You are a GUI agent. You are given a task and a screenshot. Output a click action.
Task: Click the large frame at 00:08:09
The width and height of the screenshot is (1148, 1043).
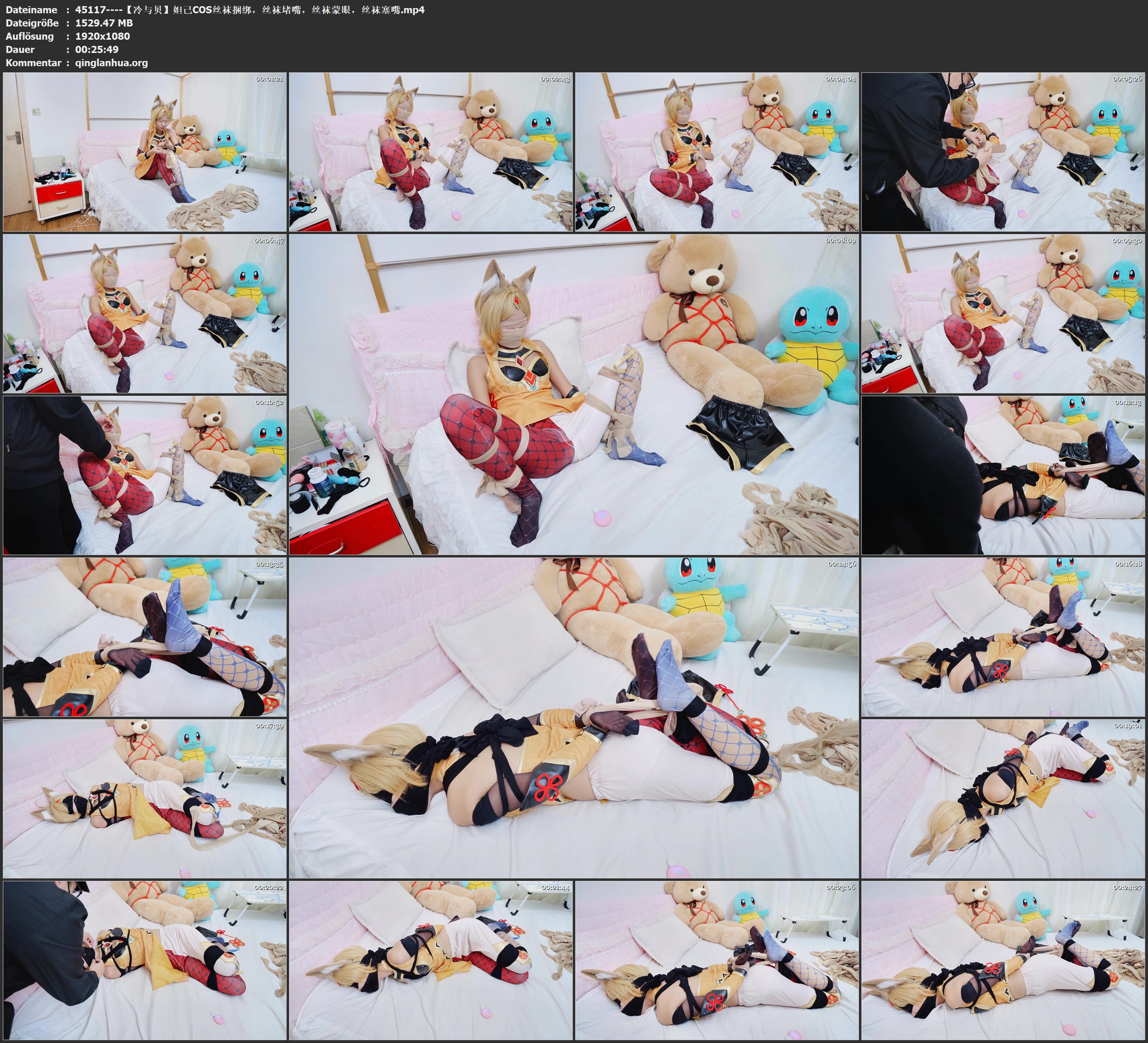pos(574,394)
